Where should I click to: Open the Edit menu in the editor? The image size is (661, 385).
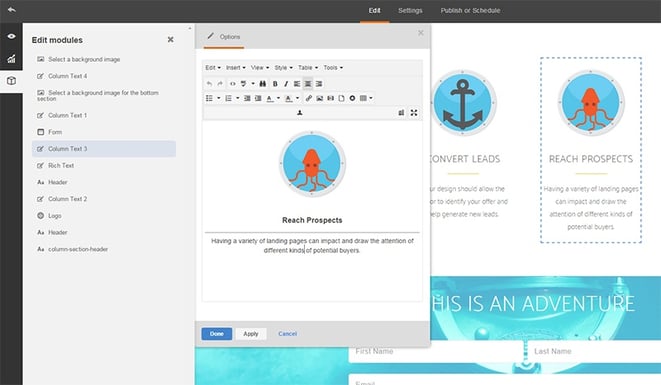pos(213,67)
